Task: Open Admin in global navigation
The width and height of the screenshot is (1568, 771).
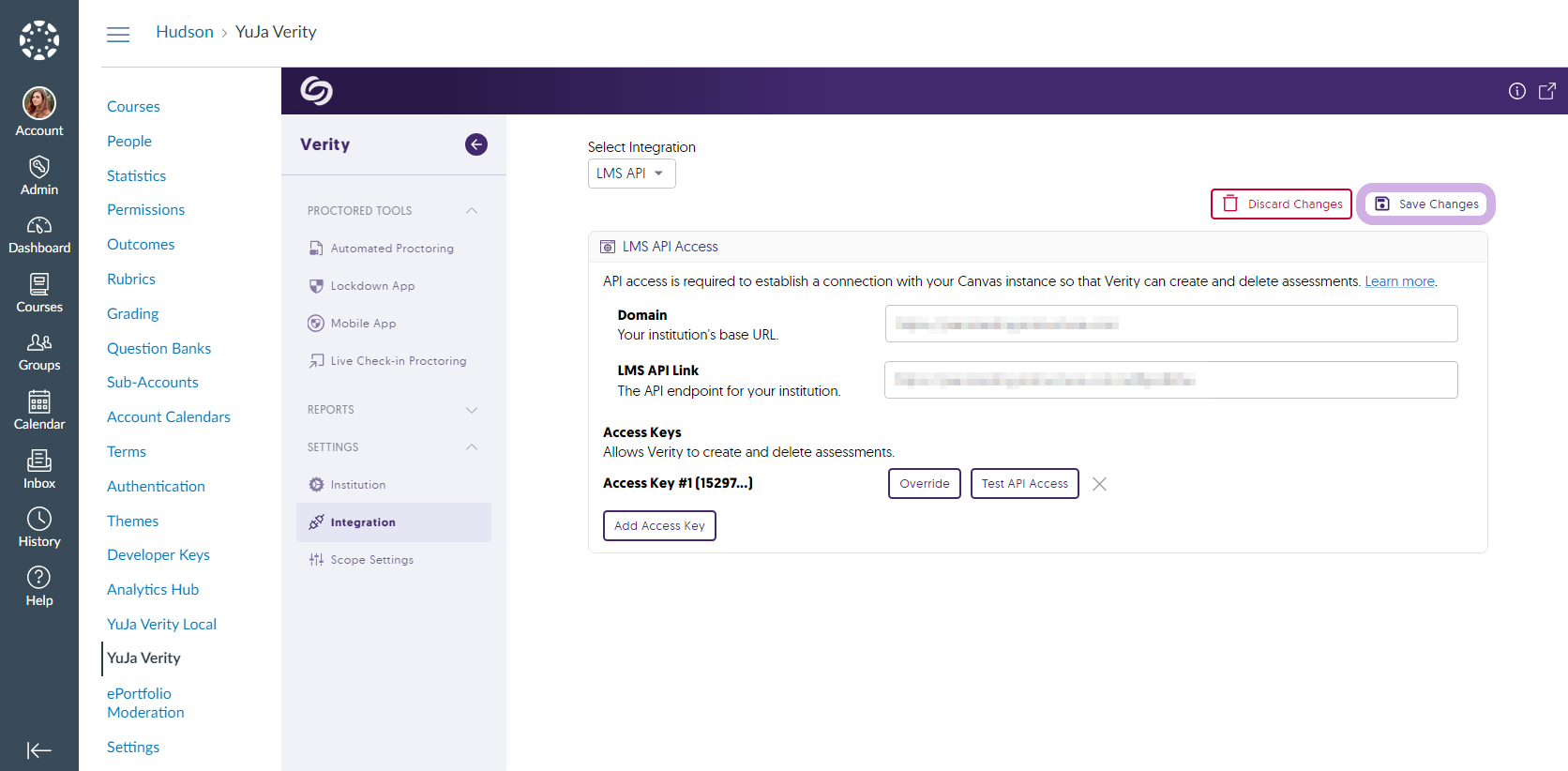Action: [39, 176]
